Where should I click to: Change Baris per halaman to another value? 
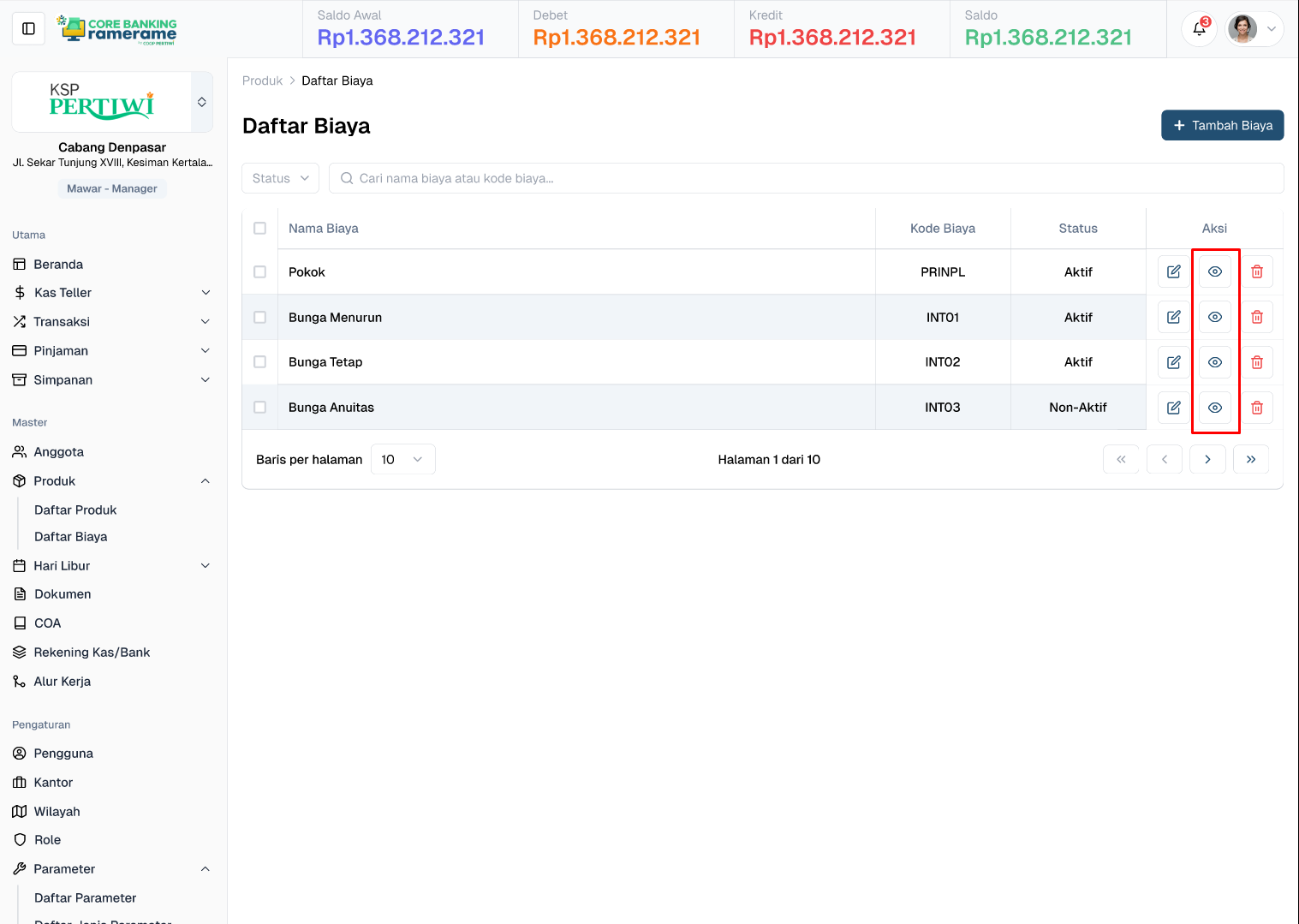[x=402, y=459]
